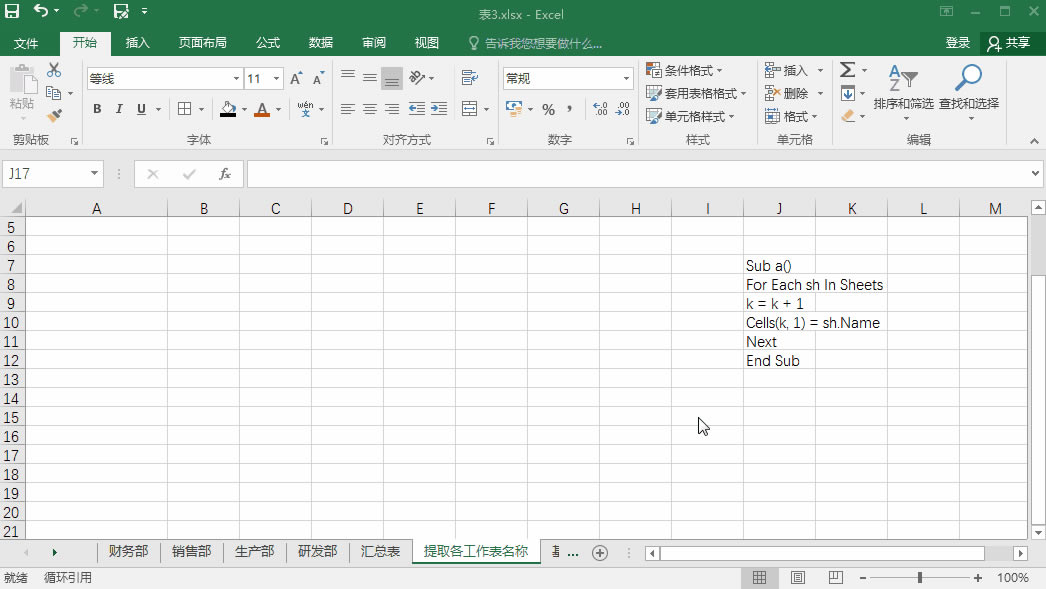Open 套用表格格式 table format dropdown

(x=696, y=93)
